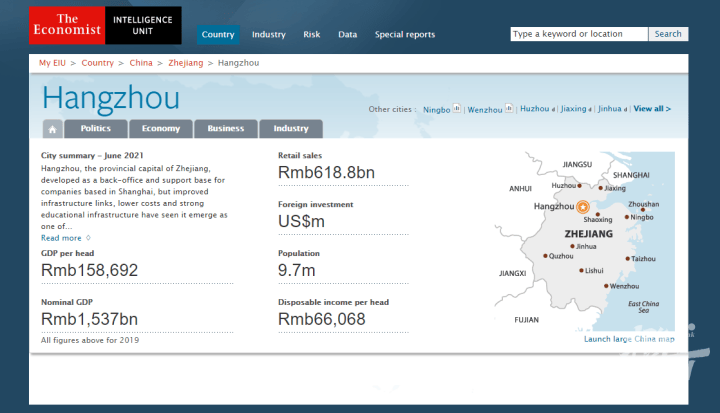Open the Country navigation menu
The image size is (720, 413).
tap(218, 34)
